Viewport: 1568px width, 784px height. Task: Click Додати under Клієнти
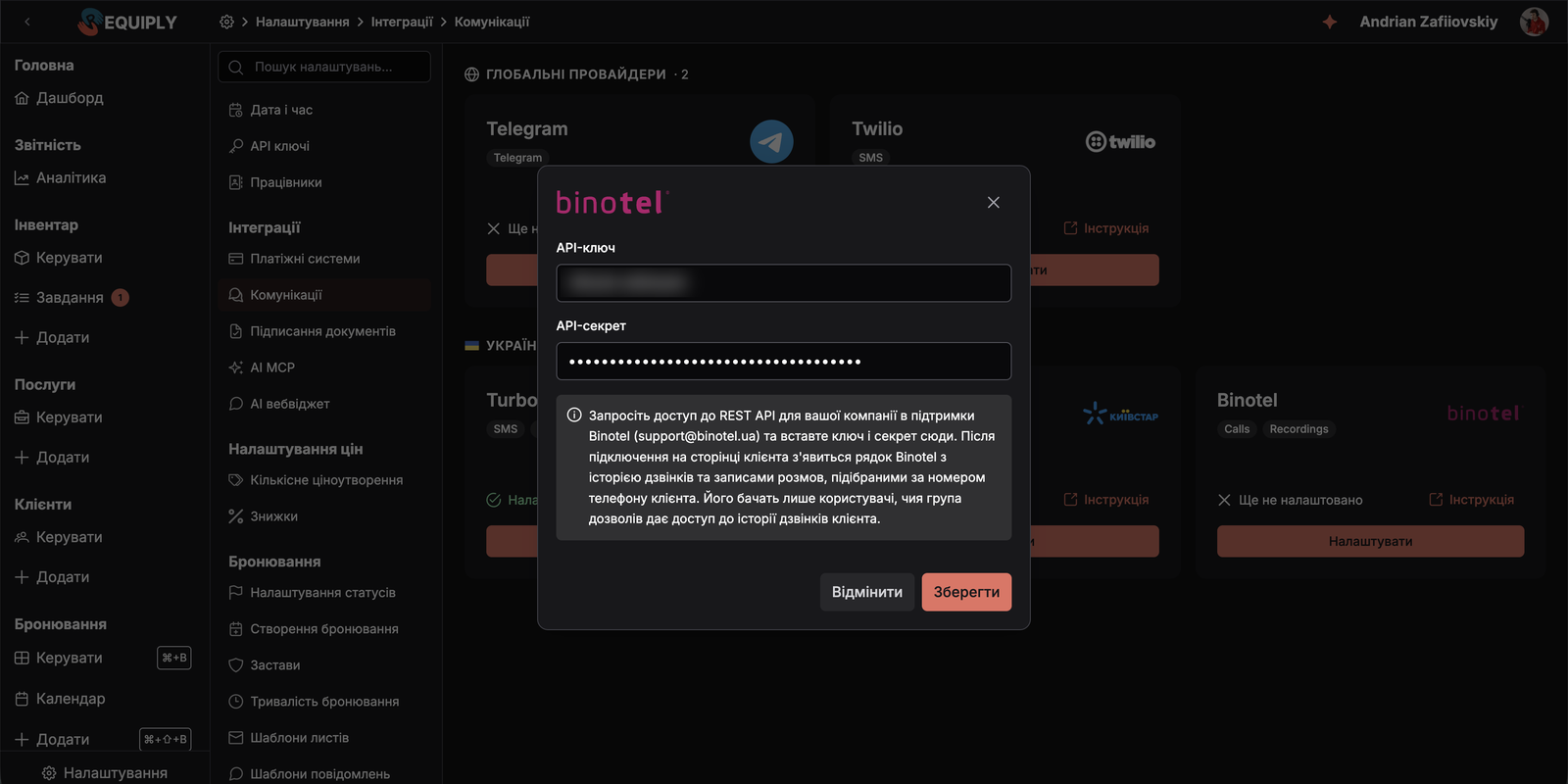[52, 577]
